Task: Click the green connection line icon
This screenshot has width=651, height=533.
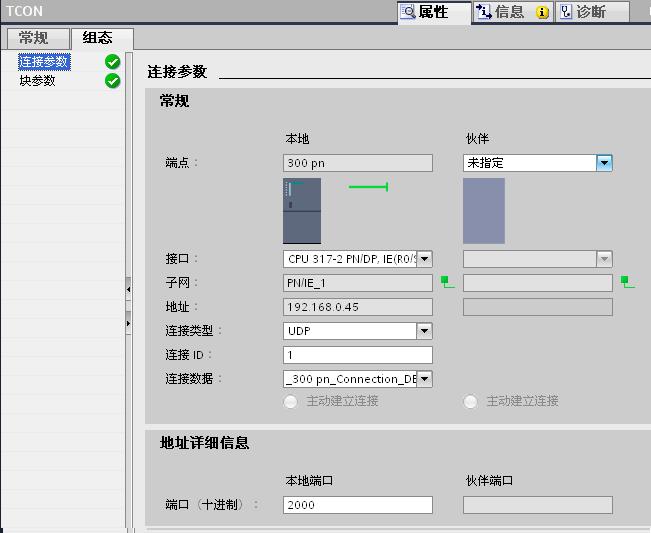Action: [369, 187]
